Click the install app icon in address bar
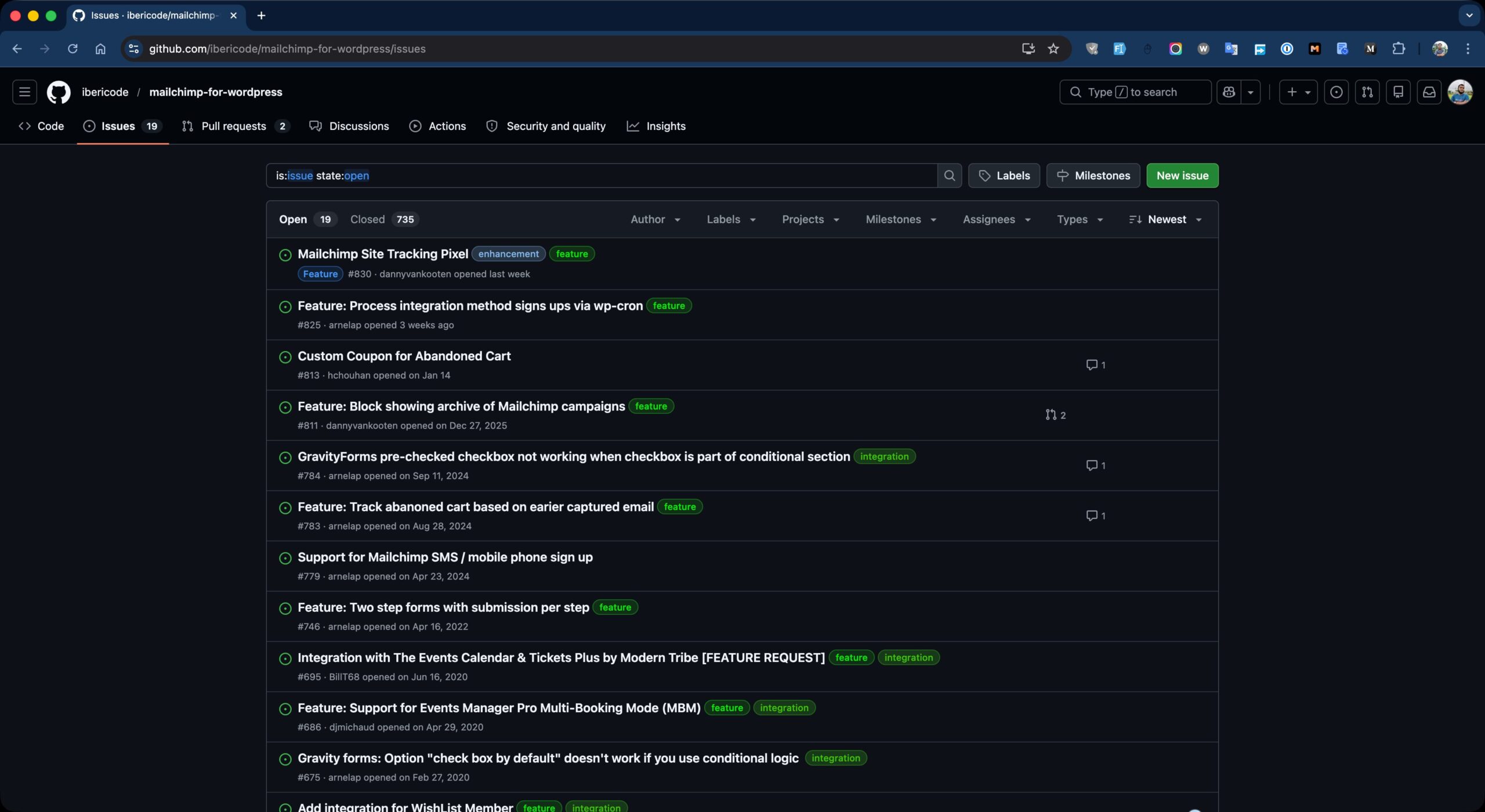 coord(1028,49)
